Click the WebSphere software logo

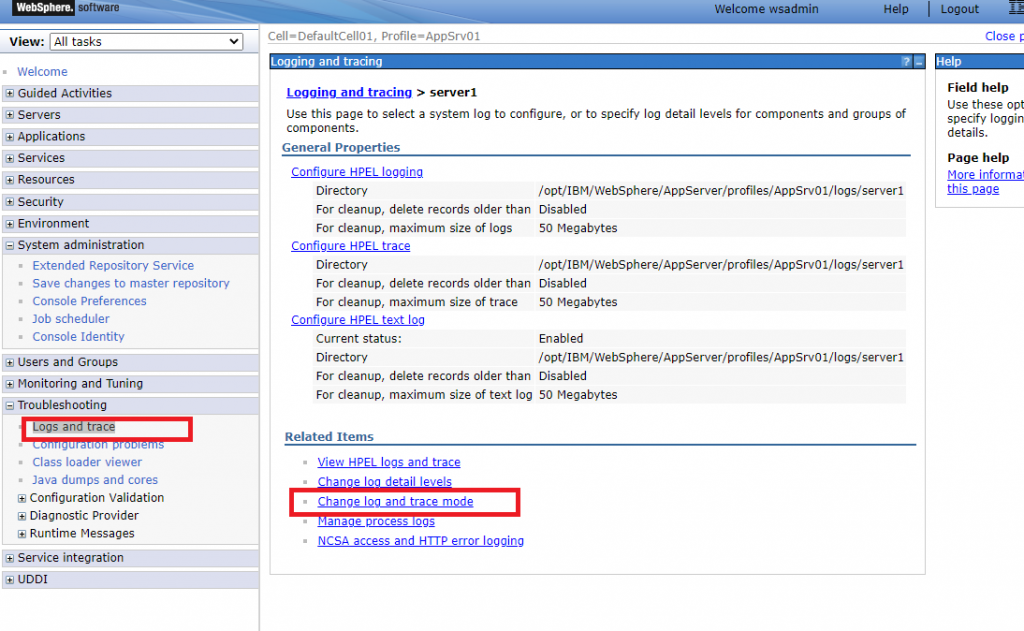click(x=65, y=8)
